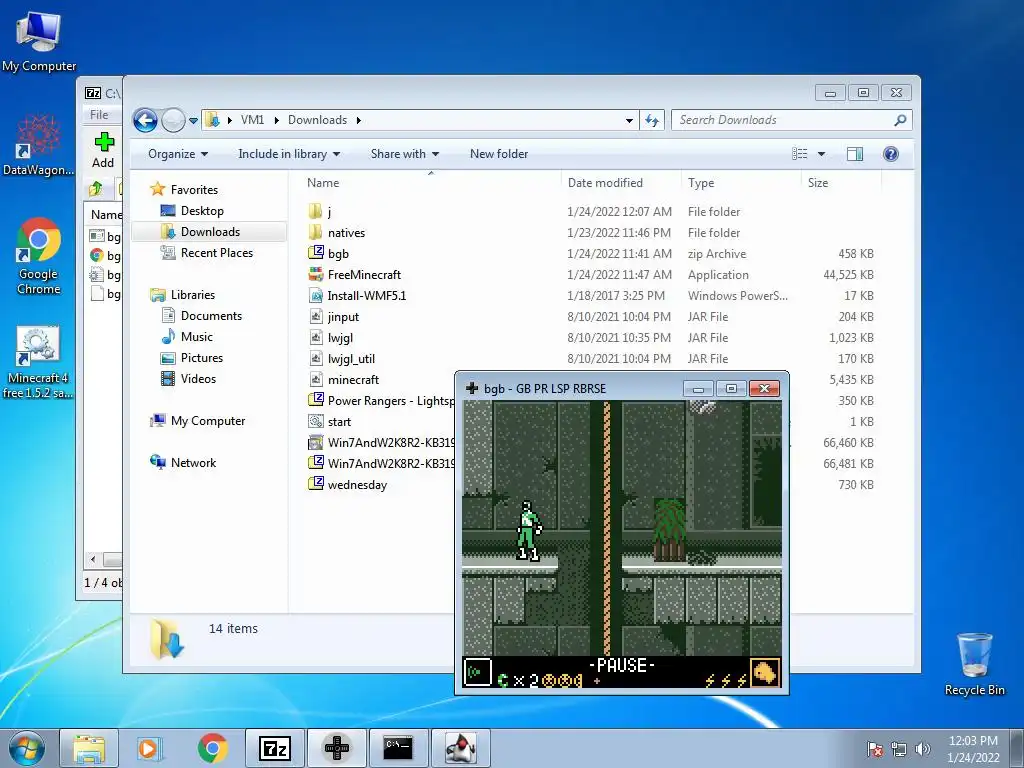Switch to 7-Zip taskbar button
The height and width of the screenshot is (768, 1024).
click(274, 748)
